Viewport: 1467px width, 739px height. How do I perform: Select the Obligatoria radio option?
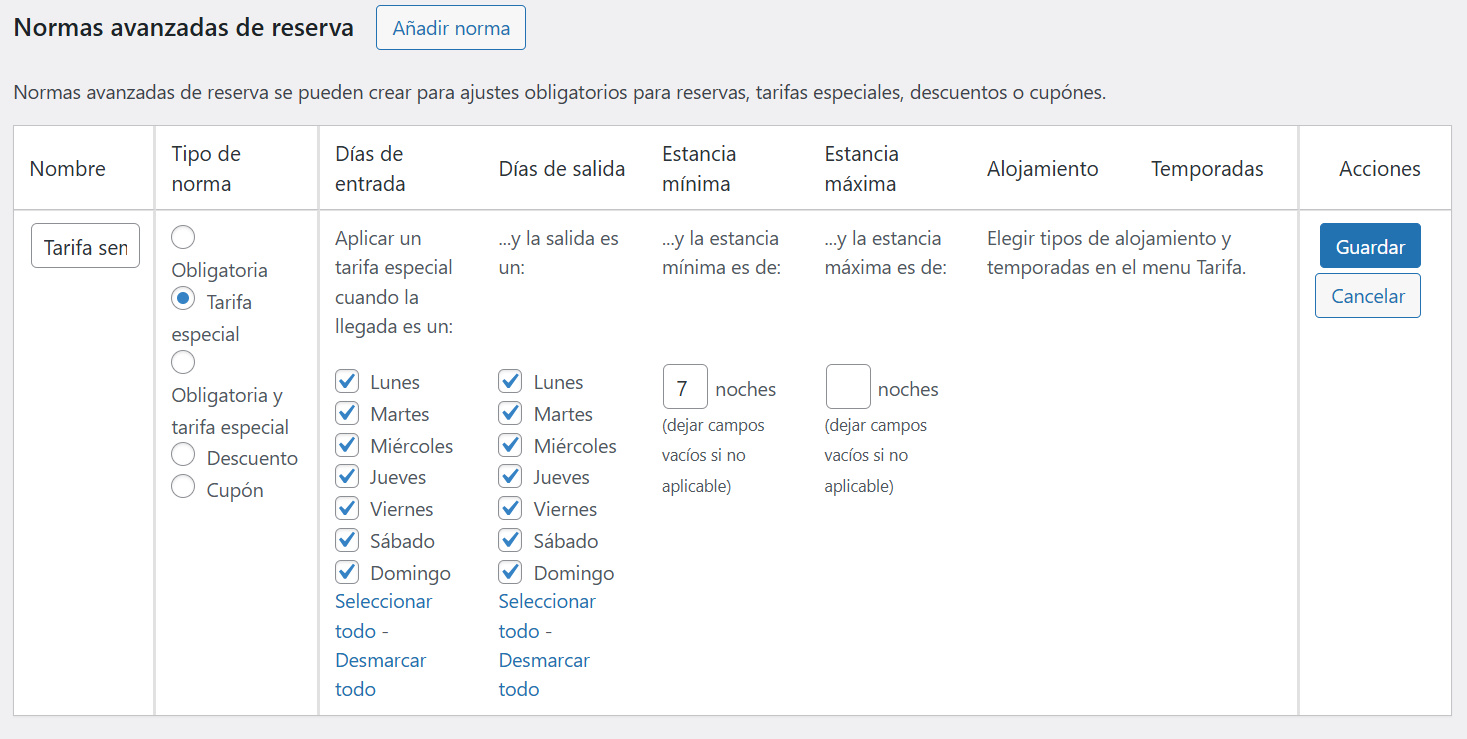tap(183, 237)
